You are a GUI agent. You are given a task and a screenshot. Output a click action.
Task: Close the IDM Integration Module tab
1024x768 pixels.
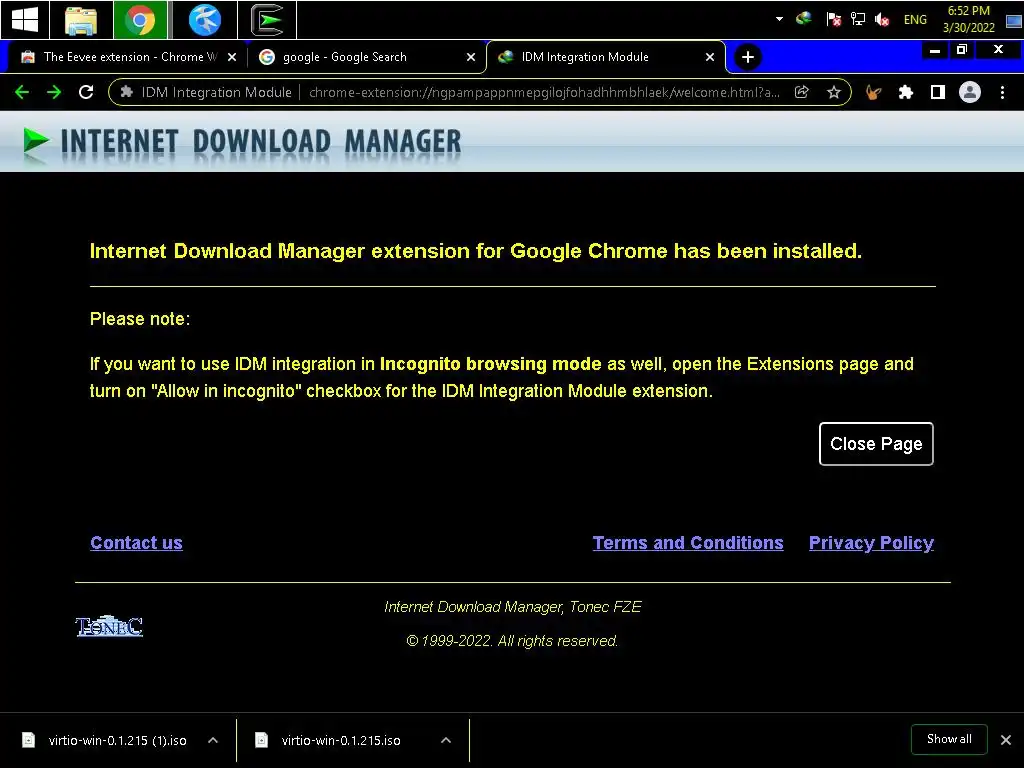[x=710, y=57]
